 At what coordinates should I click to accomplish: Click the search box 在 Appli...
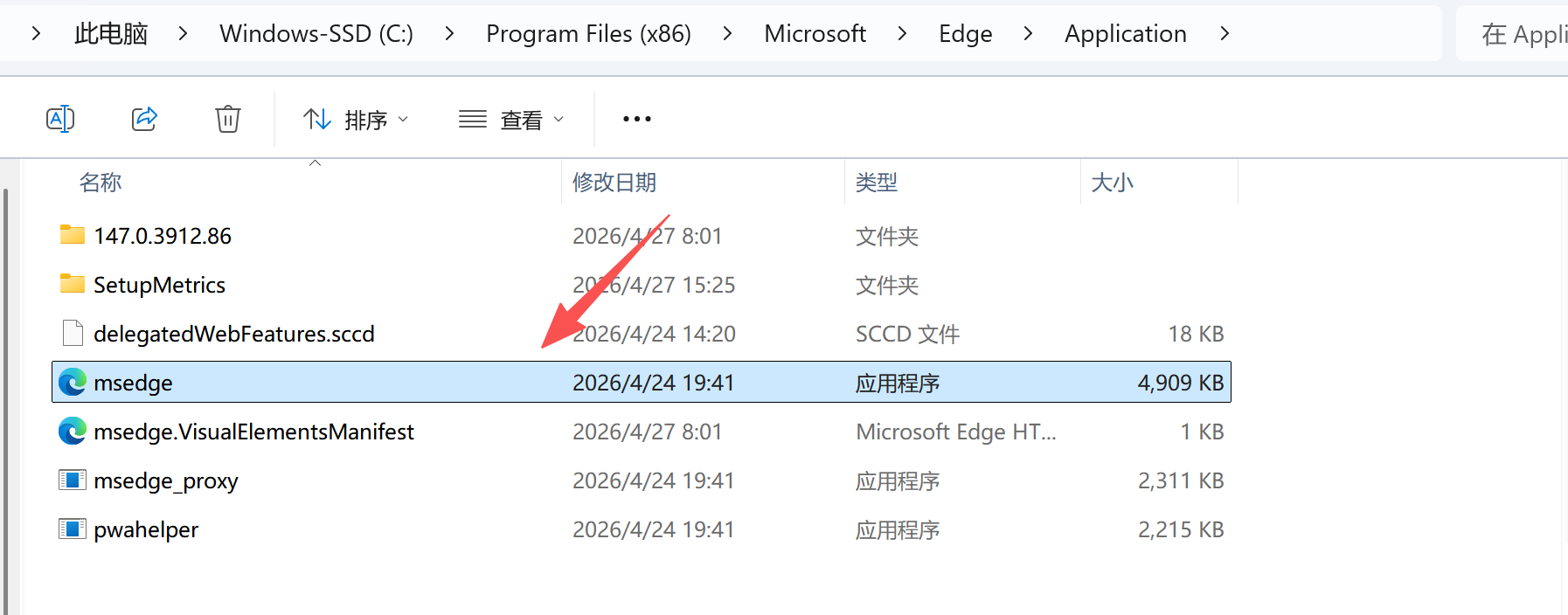point(1512,34)
